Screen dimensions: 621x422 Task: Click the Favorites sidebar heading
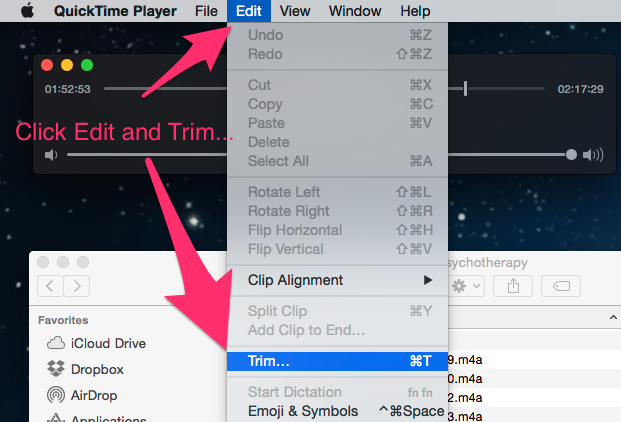pyautogui.click(x=63, y=320)
